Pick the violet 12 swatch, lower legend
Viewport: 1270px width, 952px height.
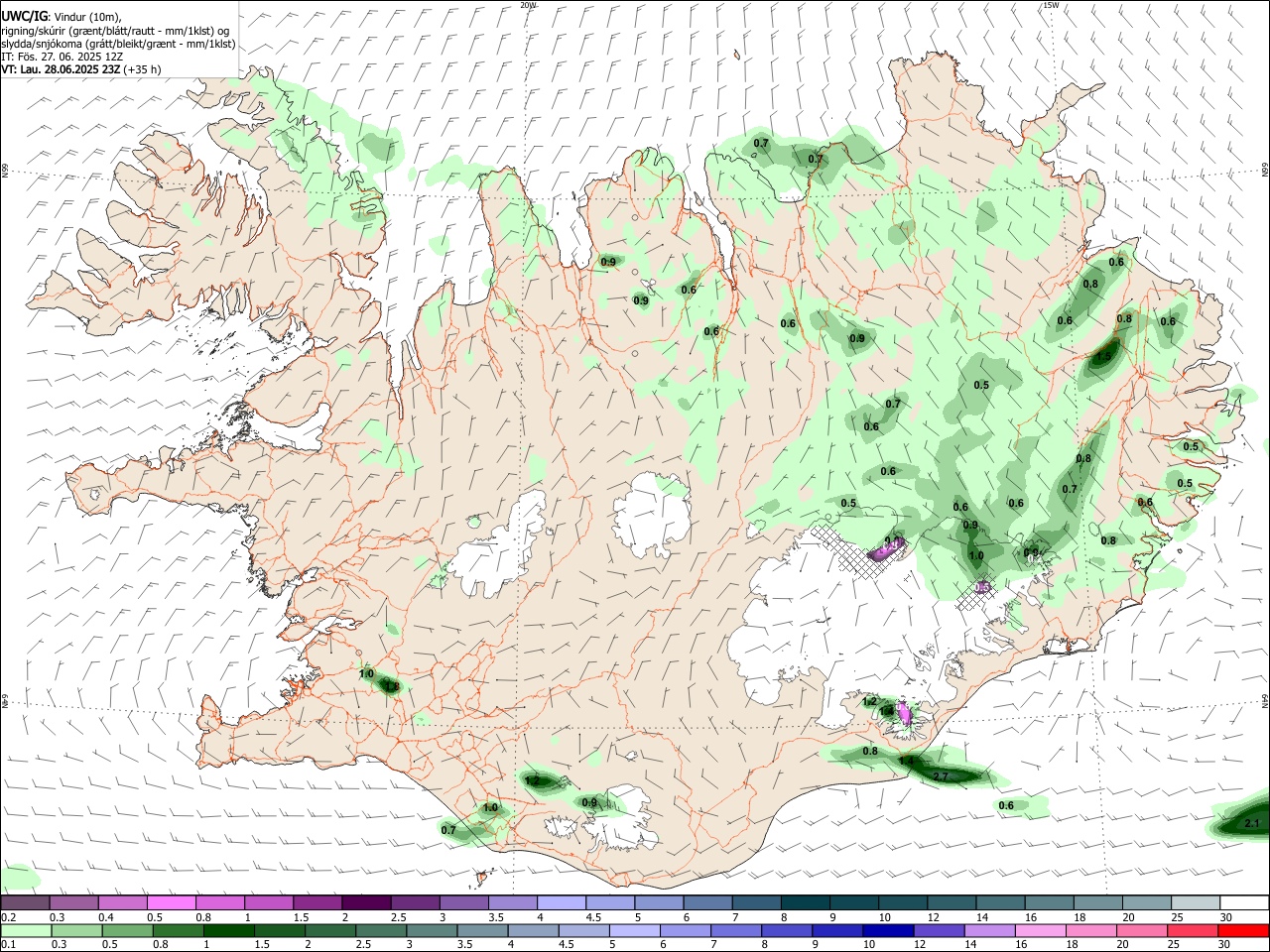point(939,930)
